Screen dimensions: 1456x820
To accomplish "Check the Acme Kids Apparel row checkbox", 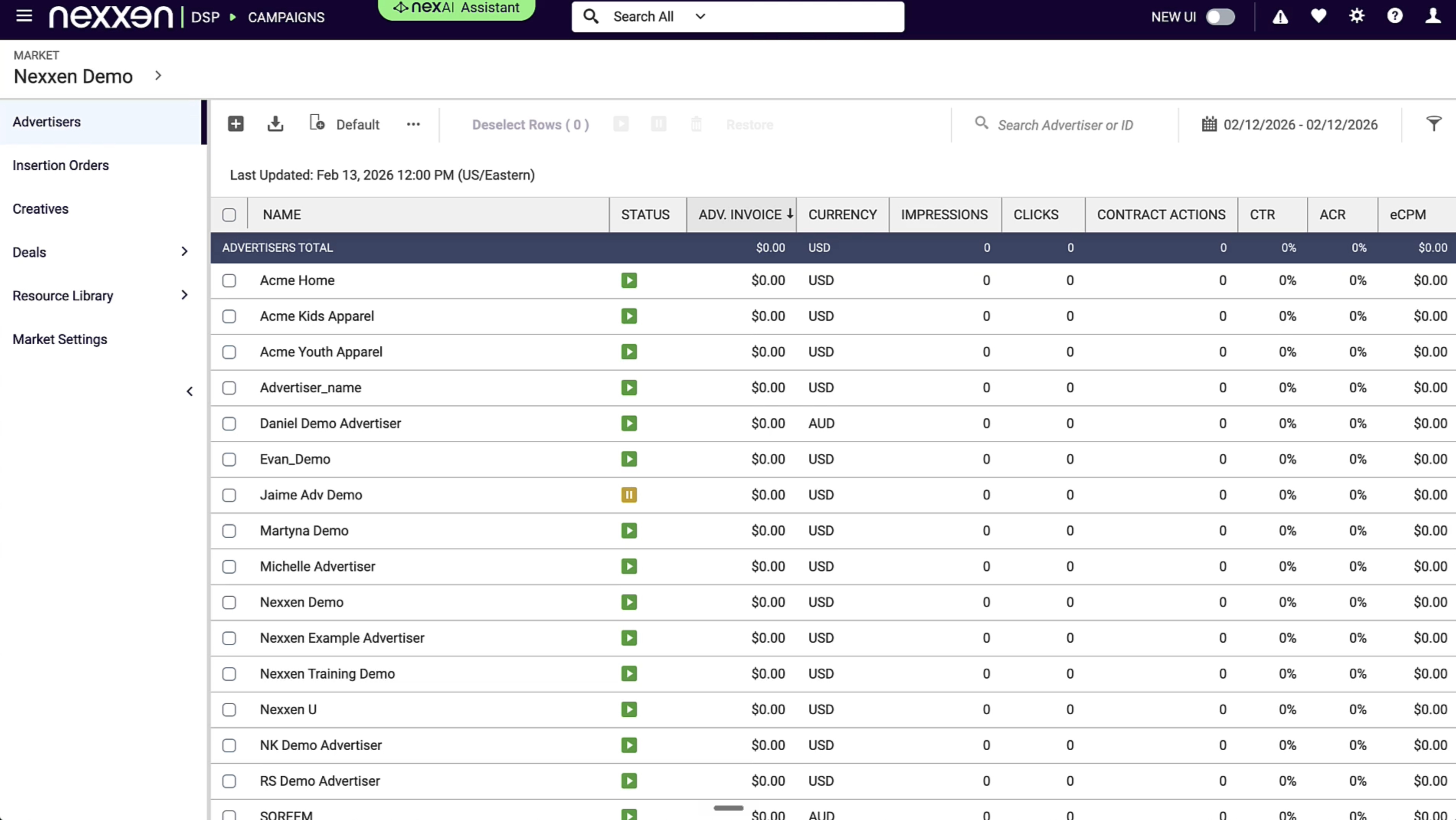I will pos(229,316).
